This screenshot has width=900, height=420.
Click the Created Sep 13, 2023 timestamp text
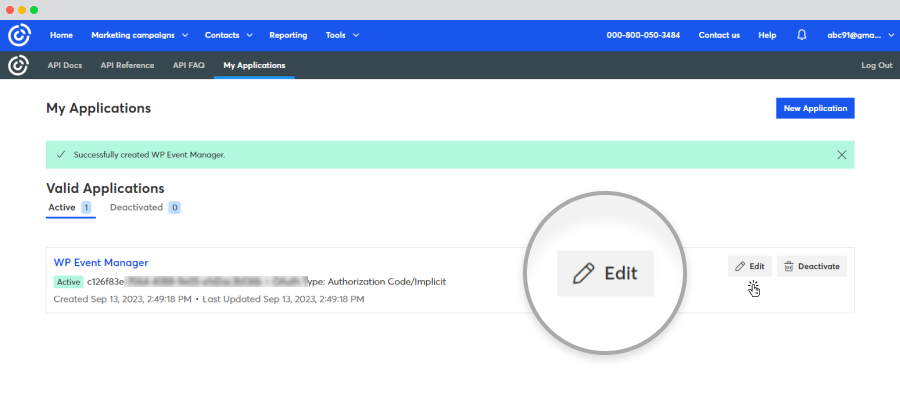point(122,300)
